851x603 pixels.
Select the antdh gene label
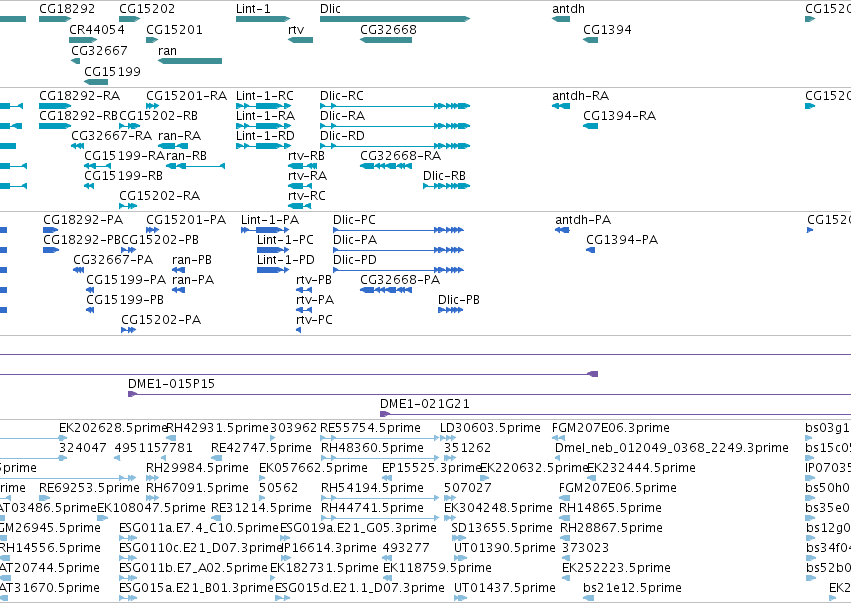coord(568,9)
